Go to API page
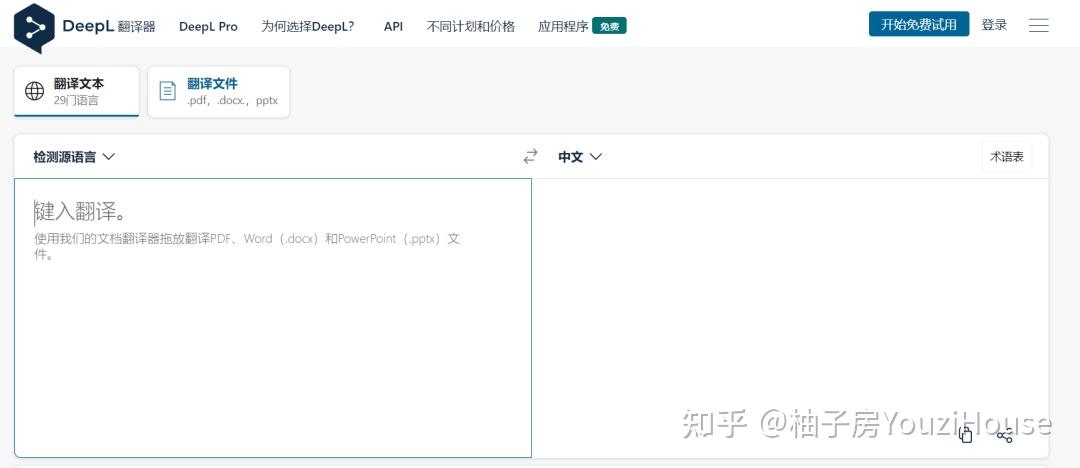Viewport: 1080px width, 468px height. click(x=393, y=27)
